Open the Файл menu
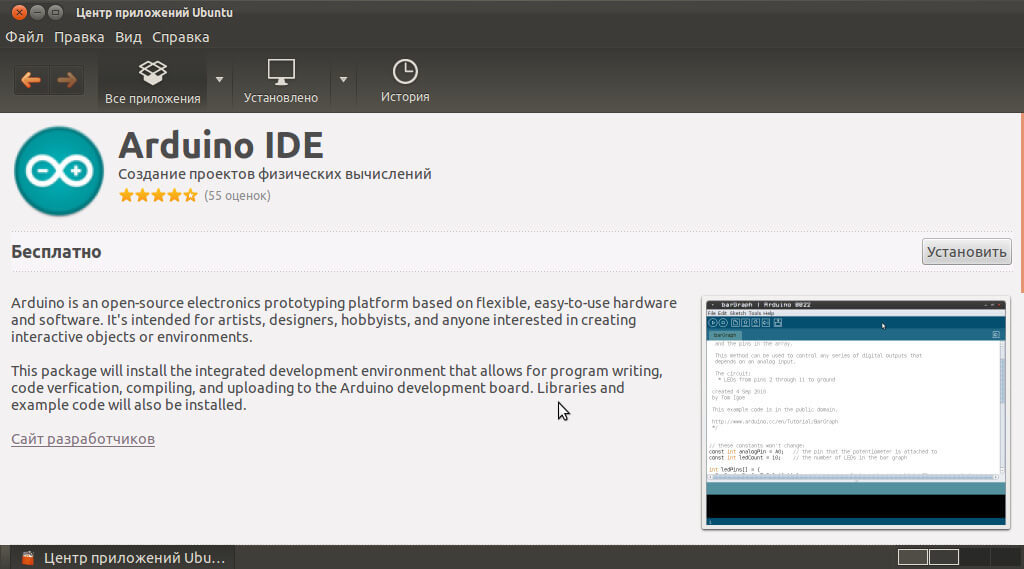 point(24,37)
